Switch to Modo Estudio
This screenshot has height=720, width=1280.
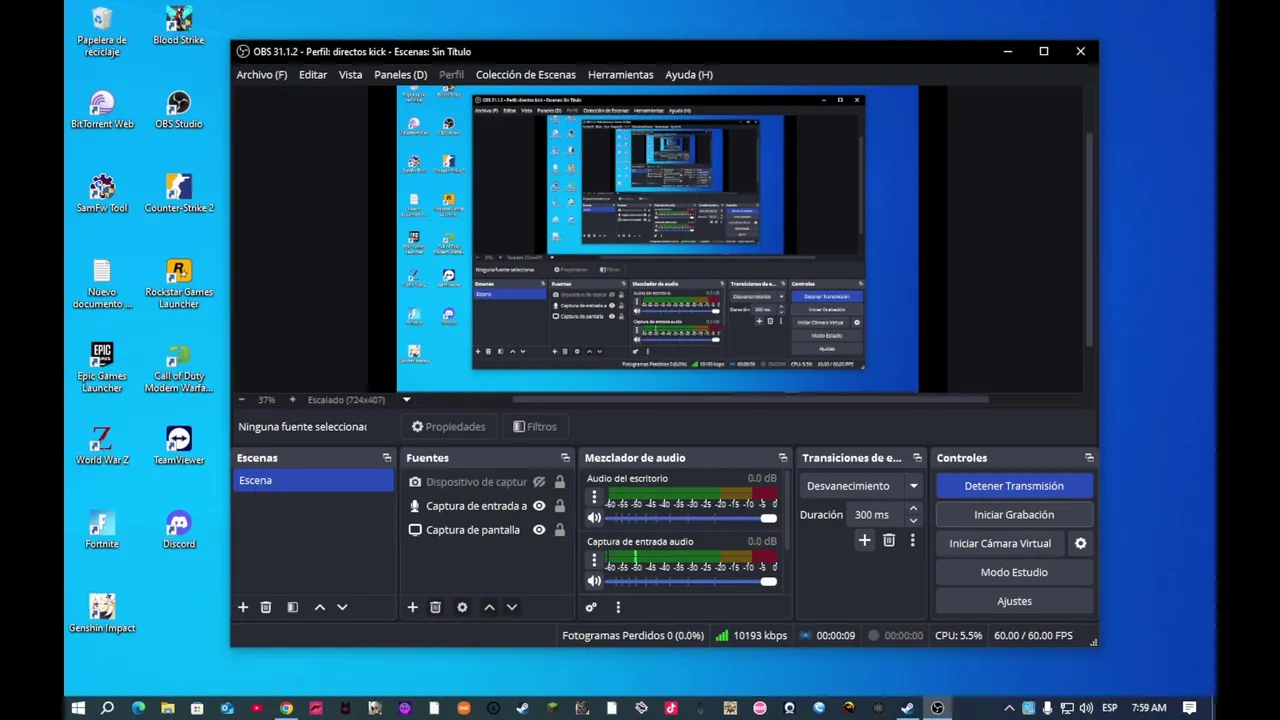click(1014, 573)
